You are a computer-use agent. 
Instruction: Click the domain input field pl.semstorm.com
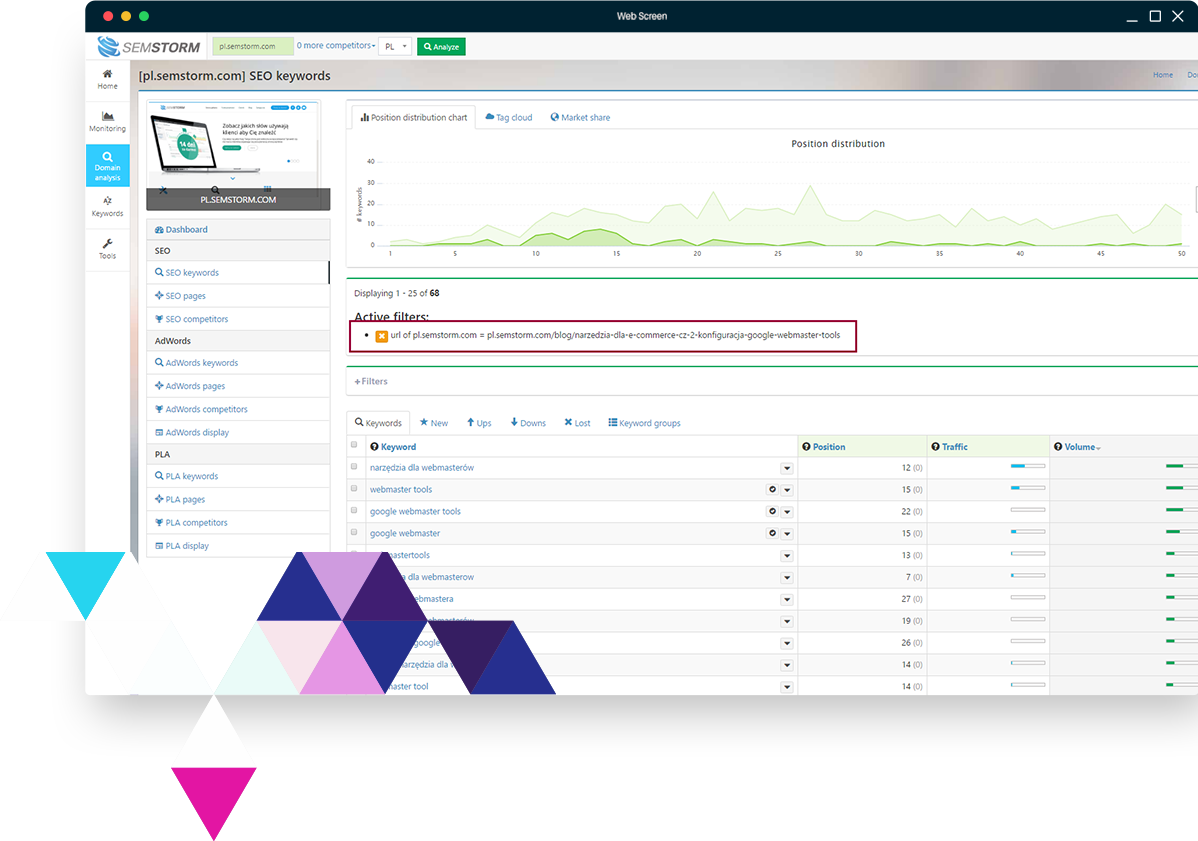point(253,46)
